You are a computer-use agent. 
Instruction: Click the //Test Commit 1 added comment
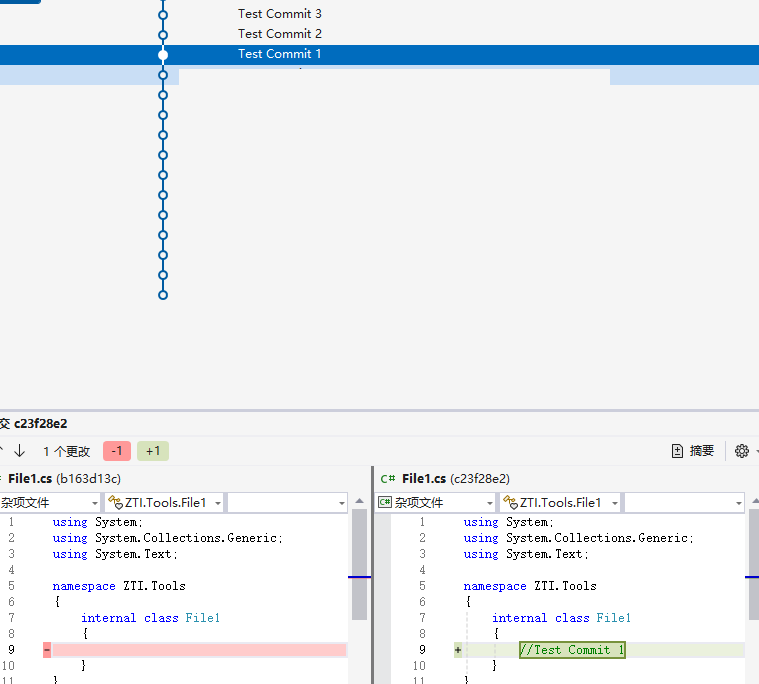572,650
